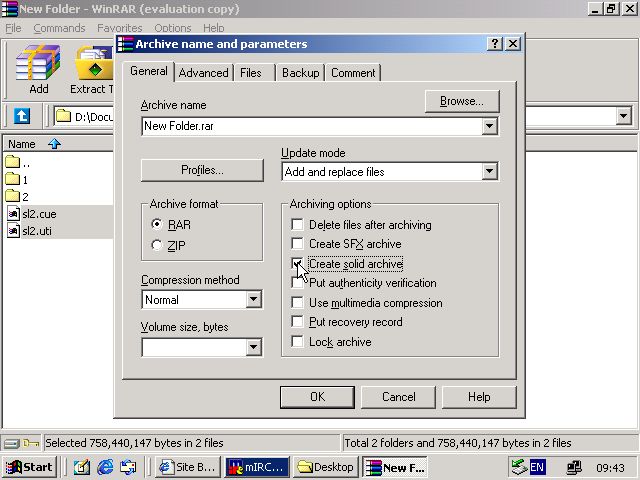The image size is (640, 480).
Task: Click the Browse... button
Action: 462,101
